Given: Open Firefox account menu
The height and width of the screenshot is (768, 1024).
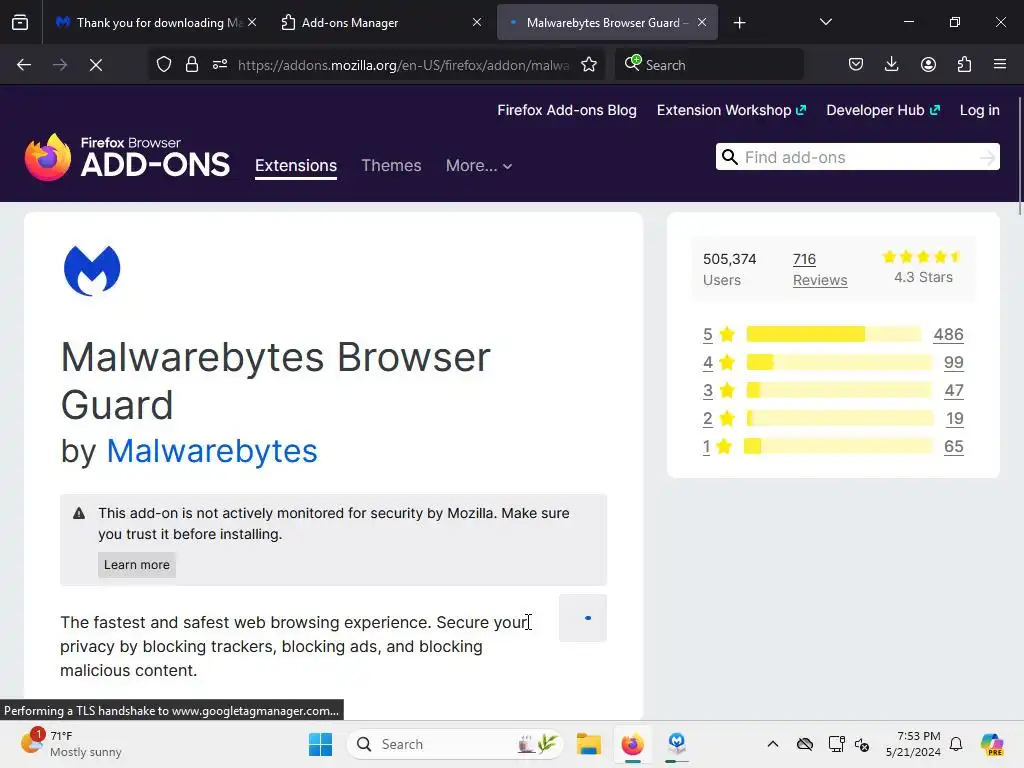Looking at the screenshot, I should click(x=928, y=65).
